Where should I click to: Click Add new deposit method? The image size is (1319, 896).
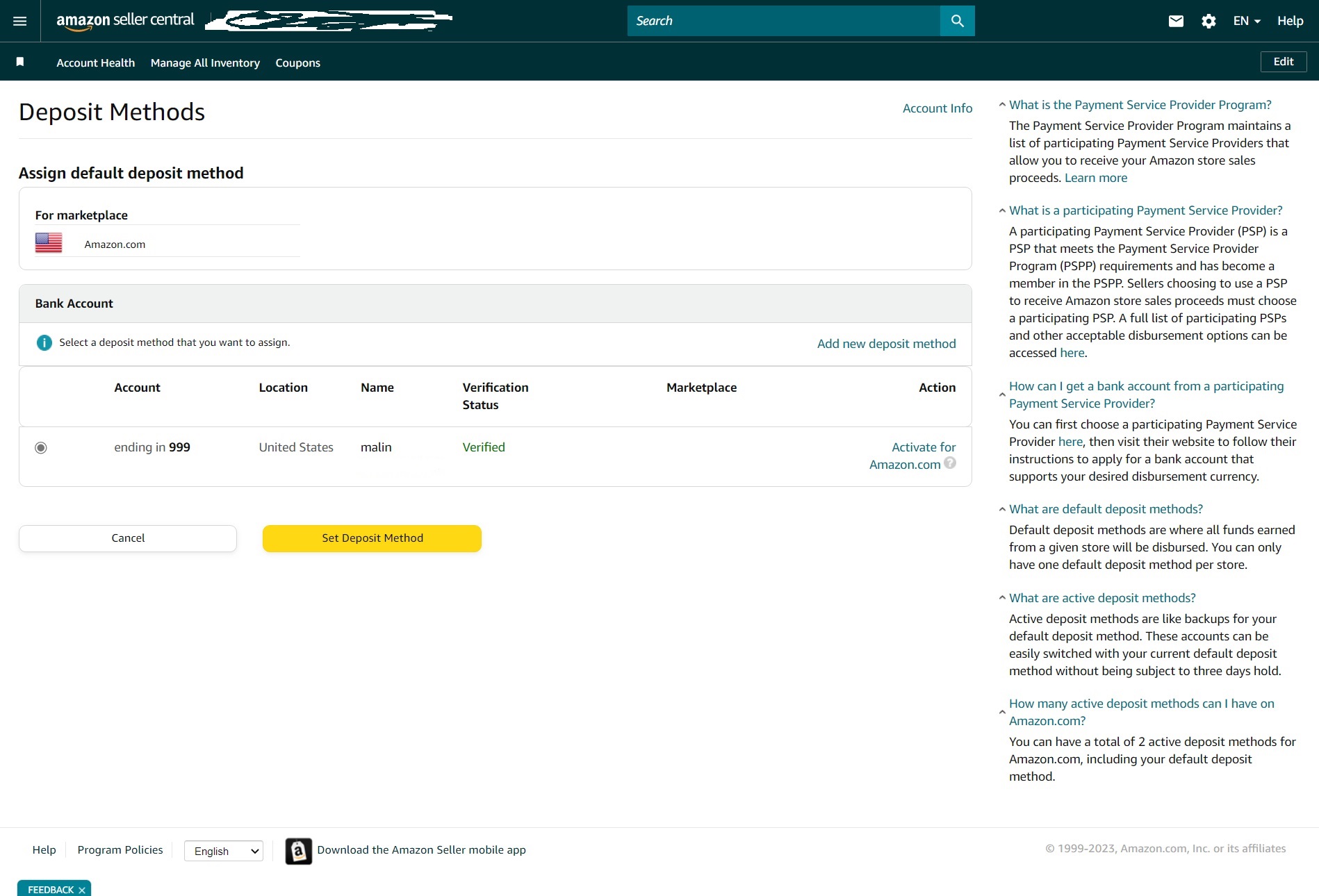[886, 343]
